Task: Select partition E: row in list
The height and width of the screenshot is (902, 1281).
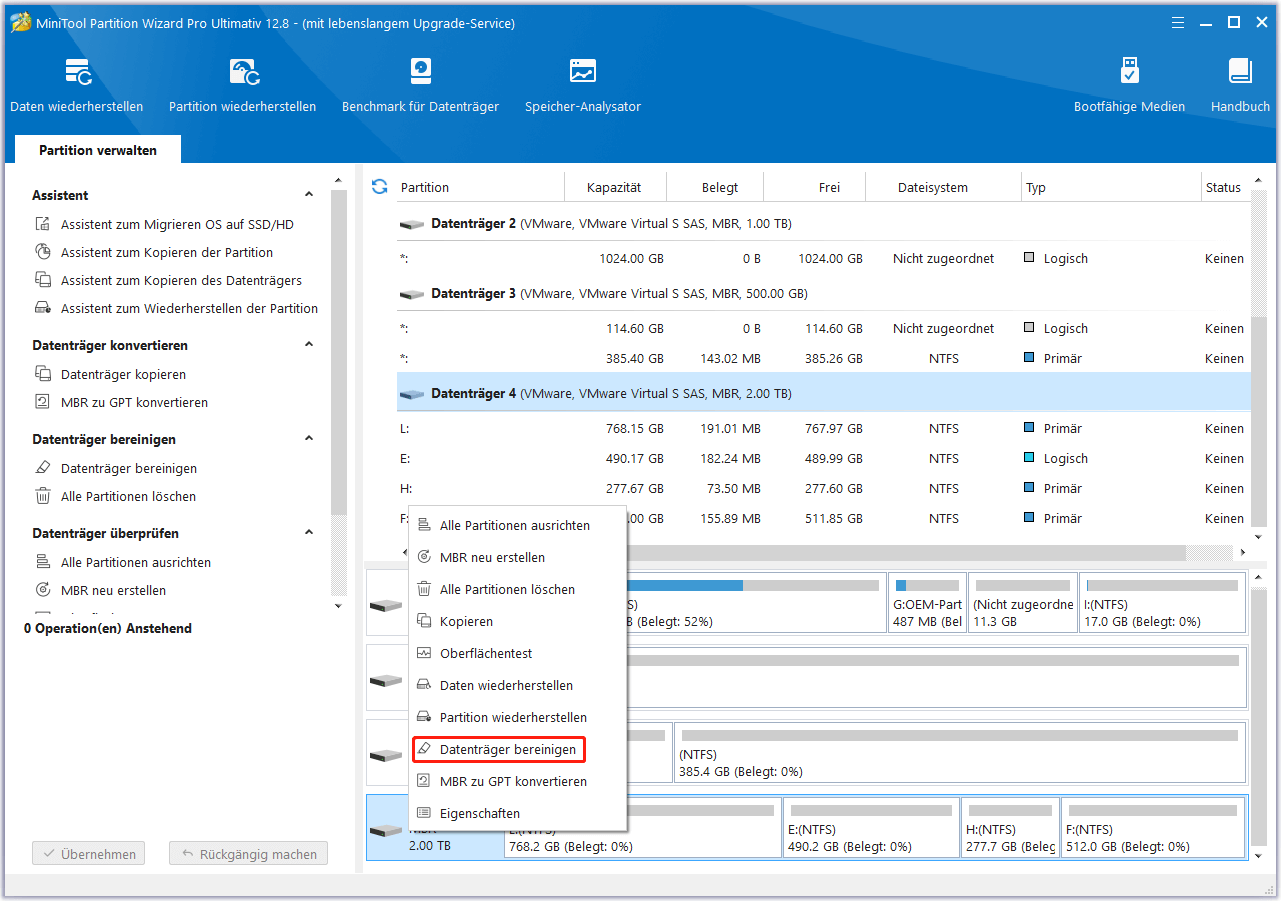Action: pyautogui.click(x=823, y=459)
